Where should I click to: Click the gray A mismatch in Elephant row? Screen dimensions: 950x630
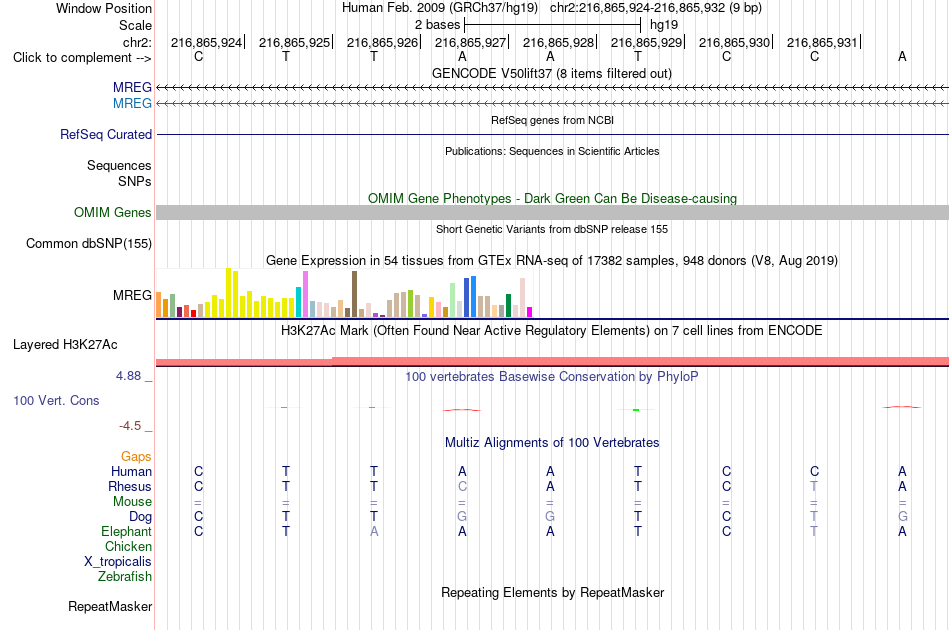click(x=374, y=531)
